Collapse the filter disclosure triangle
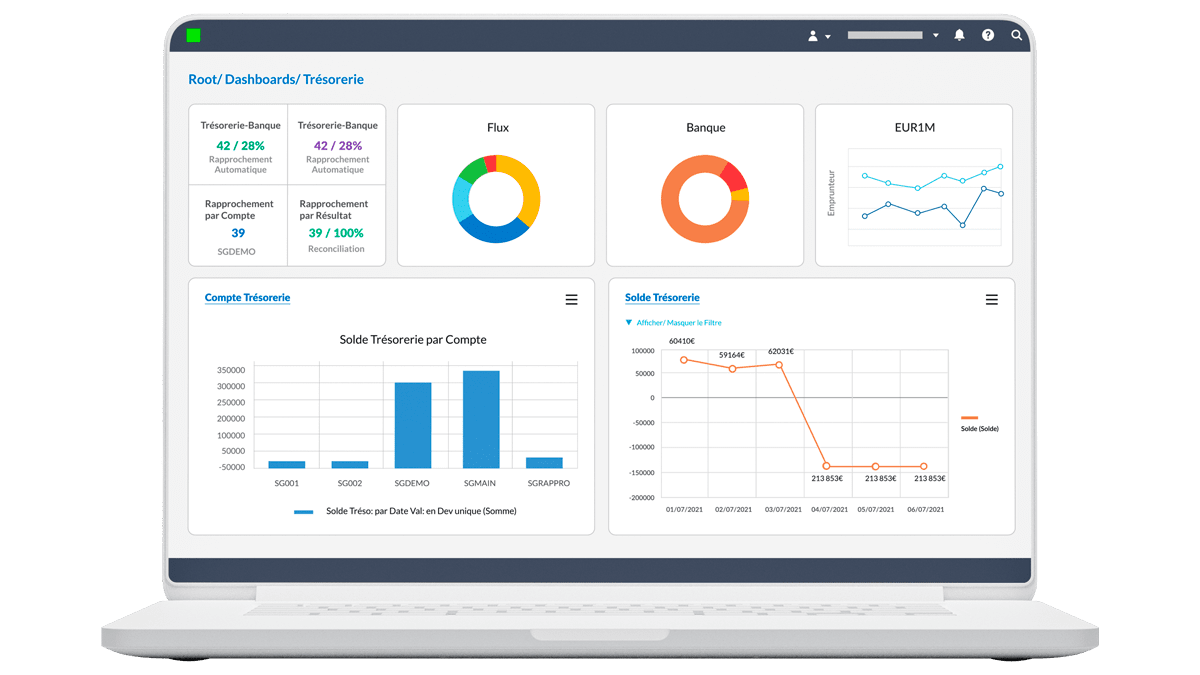 click(x=627, y=322)
